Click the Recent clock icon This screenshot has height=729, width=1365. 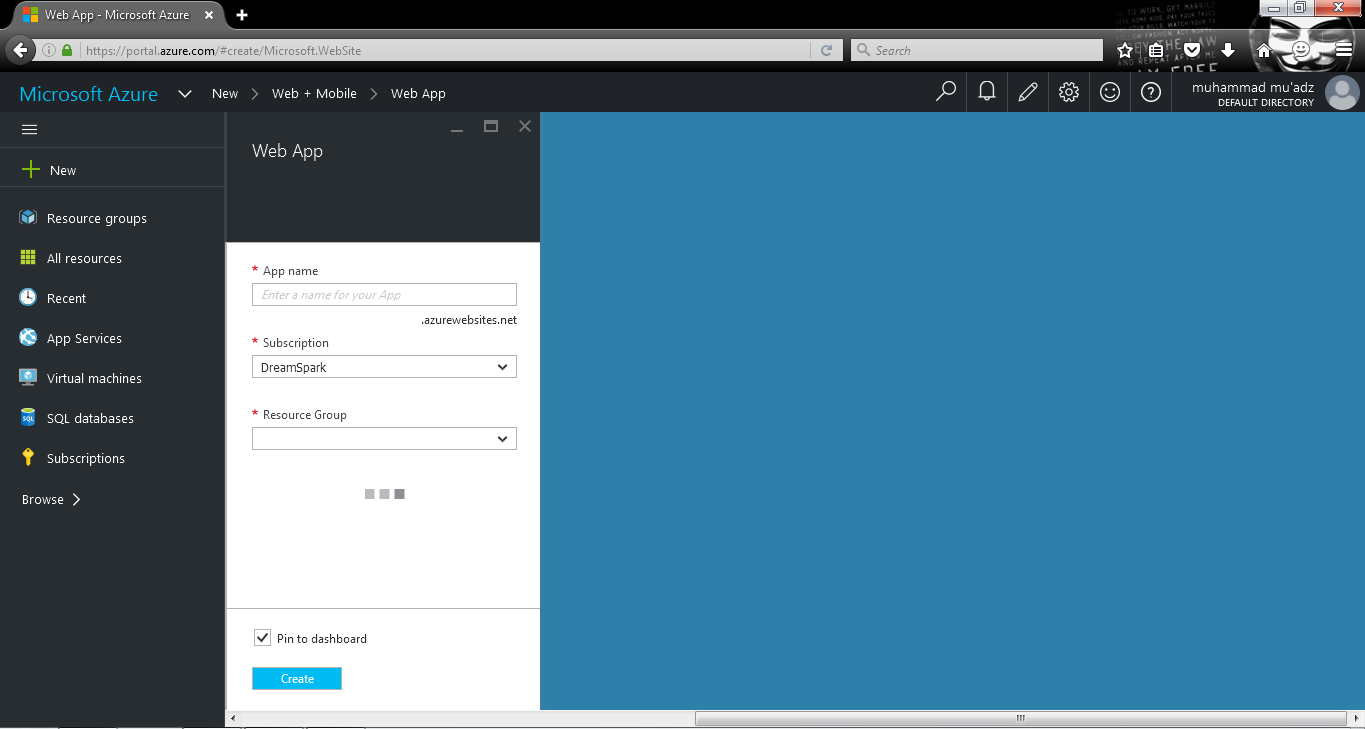coord(28,297)
